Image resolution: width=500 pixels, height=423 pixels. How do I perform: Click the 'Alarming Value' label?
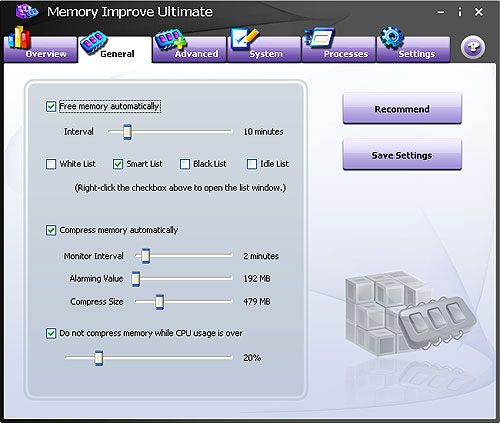(x=97, y=279)
